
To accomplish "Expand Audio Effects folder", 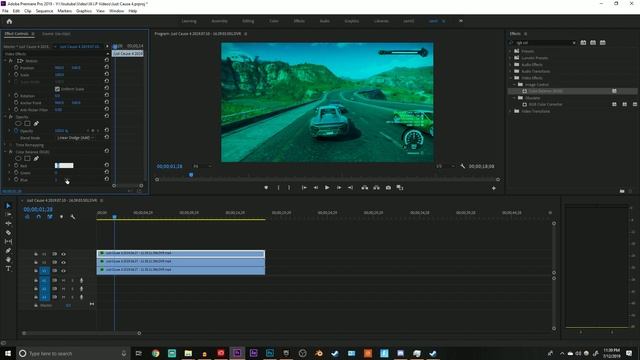I will (510, 64).
